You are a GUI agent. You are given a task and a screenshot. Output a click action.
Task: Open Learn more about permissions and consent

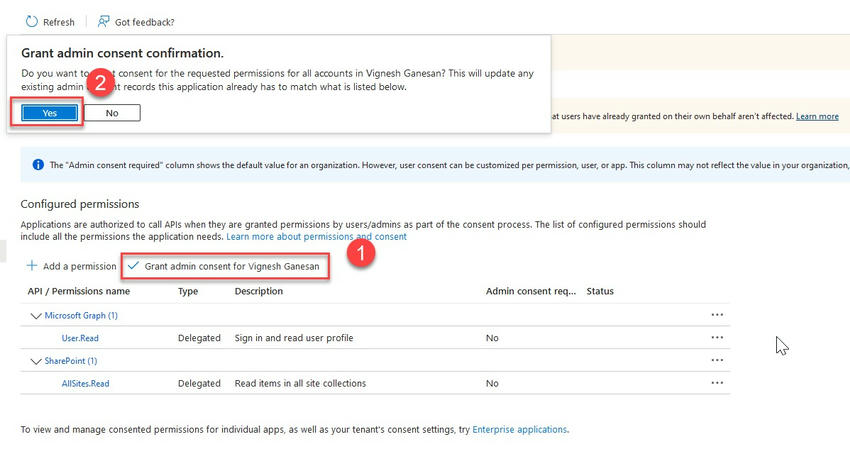tap(316, 237)
